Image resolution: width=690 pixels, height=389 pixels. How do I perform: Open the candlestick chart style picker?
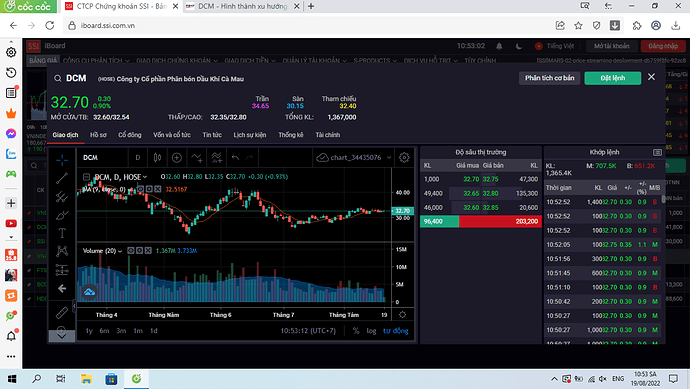[x=157, y=158]
